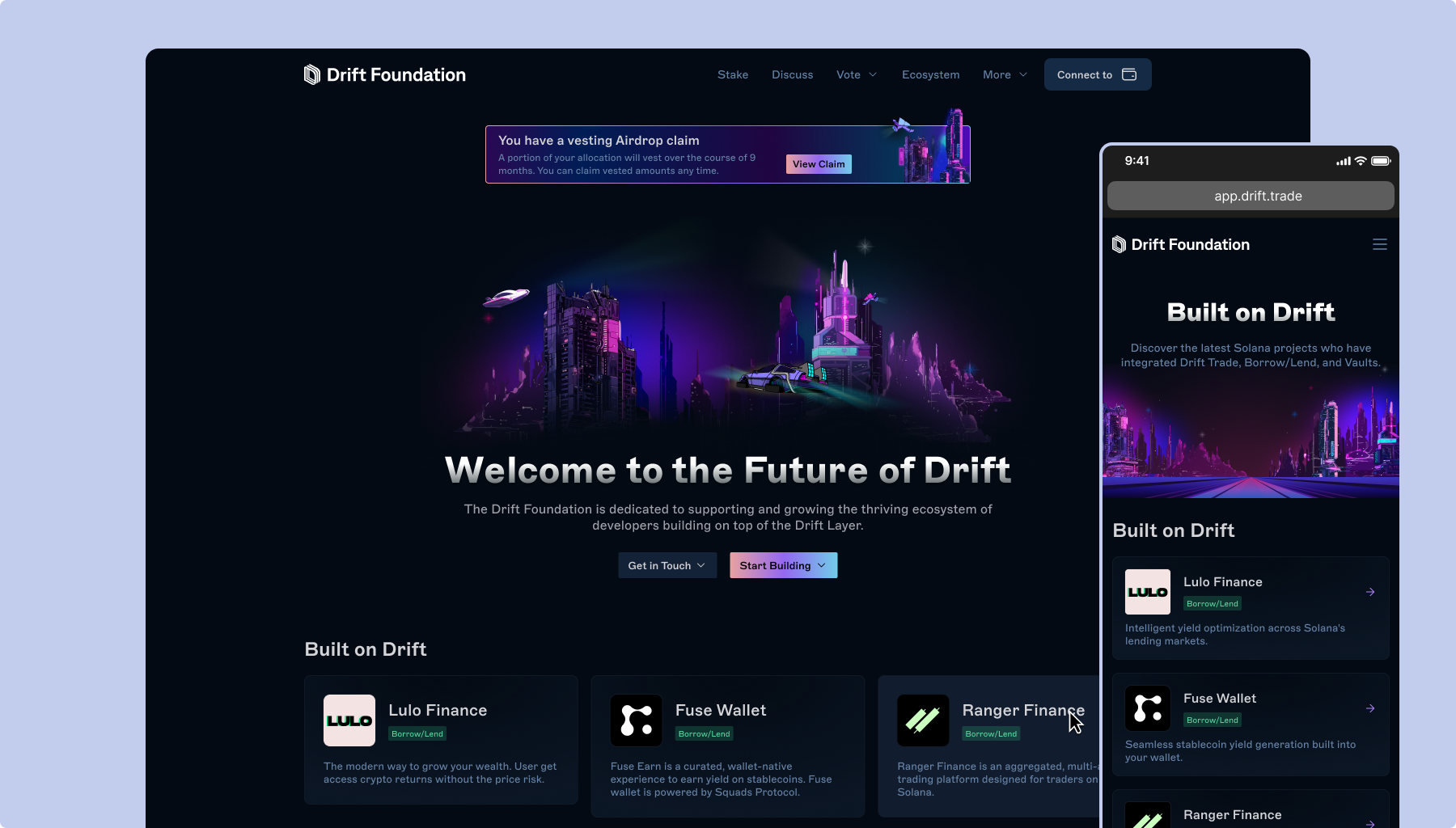Open the Start Building dropdown

pos(783,565)
